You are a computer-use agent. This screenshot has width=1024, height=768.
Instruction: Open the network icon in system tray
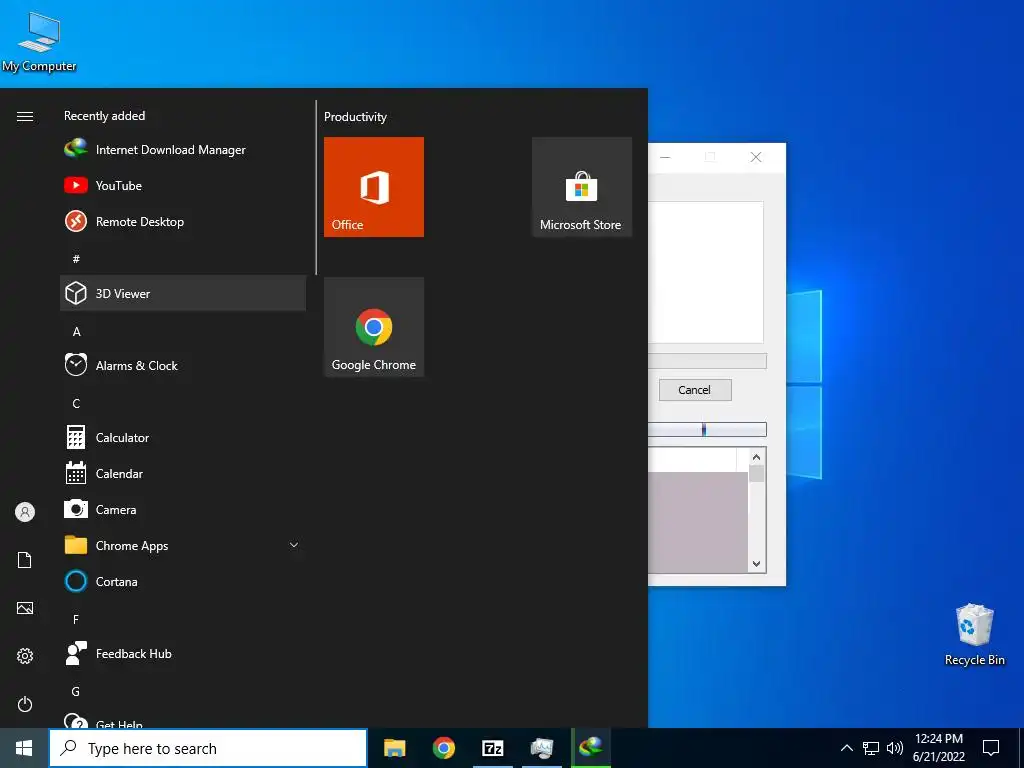click(x=871, y=748)
